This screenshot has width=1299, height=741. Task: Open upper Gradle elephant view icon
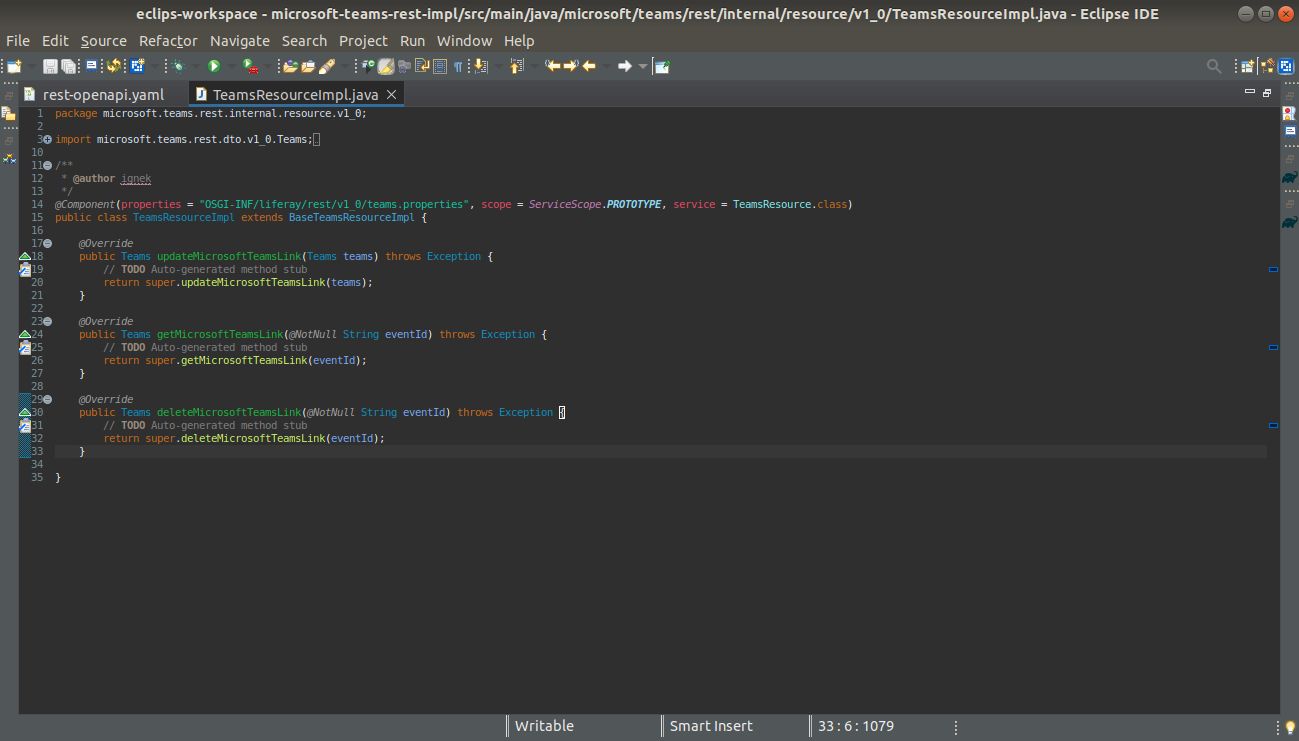click(x=1289, y=177)
